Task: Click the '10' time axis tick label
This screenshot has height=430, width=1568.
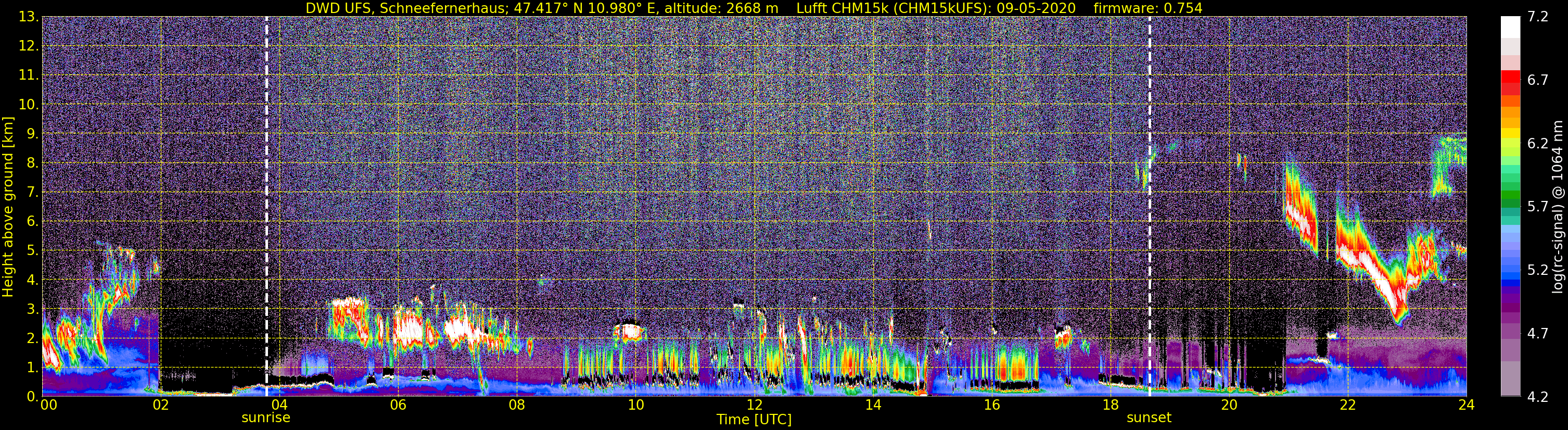Action: pyautogui.click(x=635, y=405)
